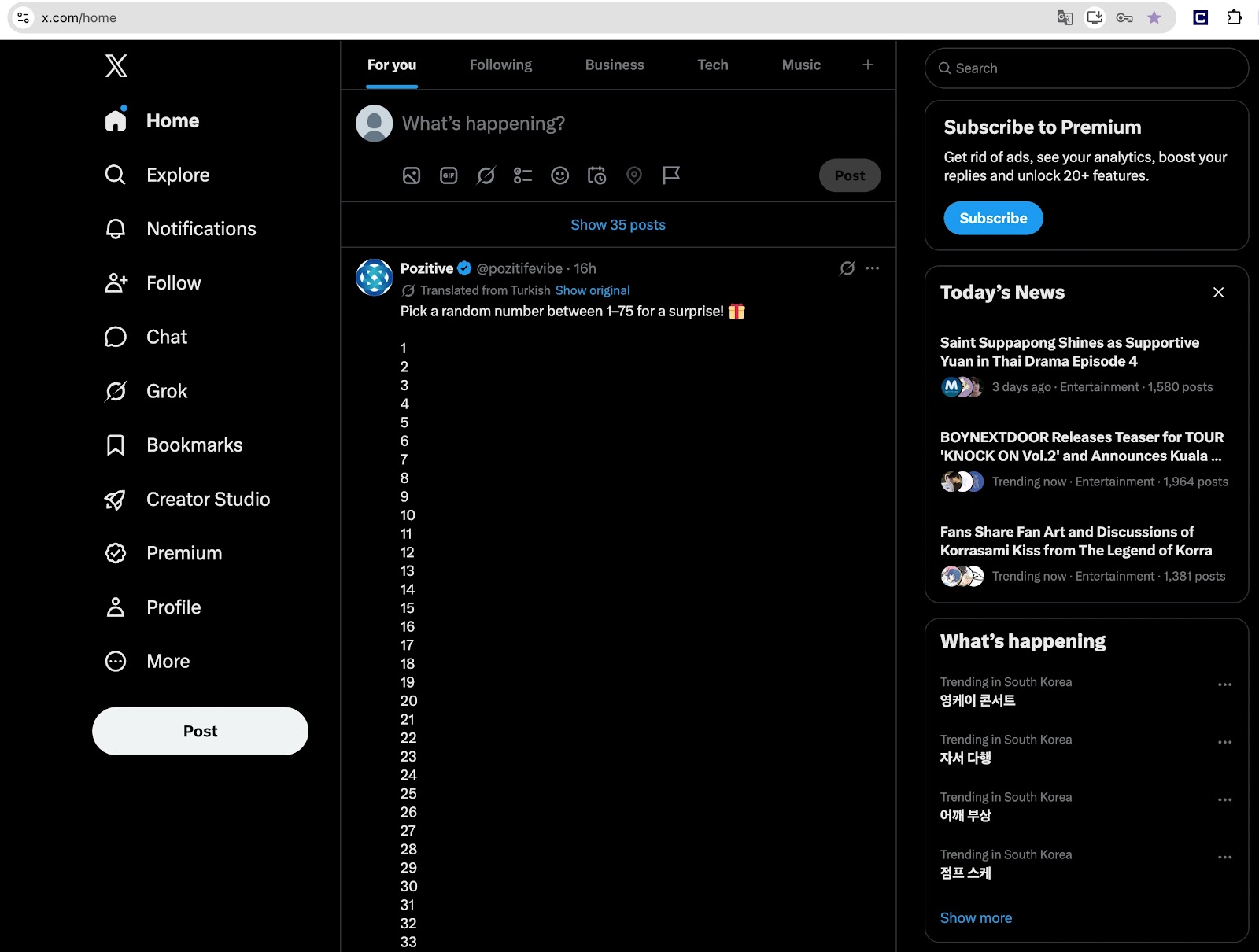
Task: Subscribe to Premium
Action: (993, 218)
